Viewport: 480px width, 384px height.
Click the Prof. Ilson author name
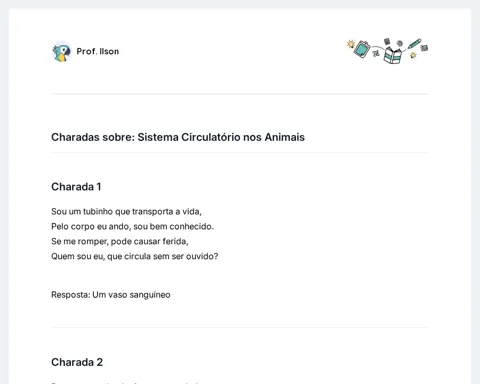tap(98, 51)
